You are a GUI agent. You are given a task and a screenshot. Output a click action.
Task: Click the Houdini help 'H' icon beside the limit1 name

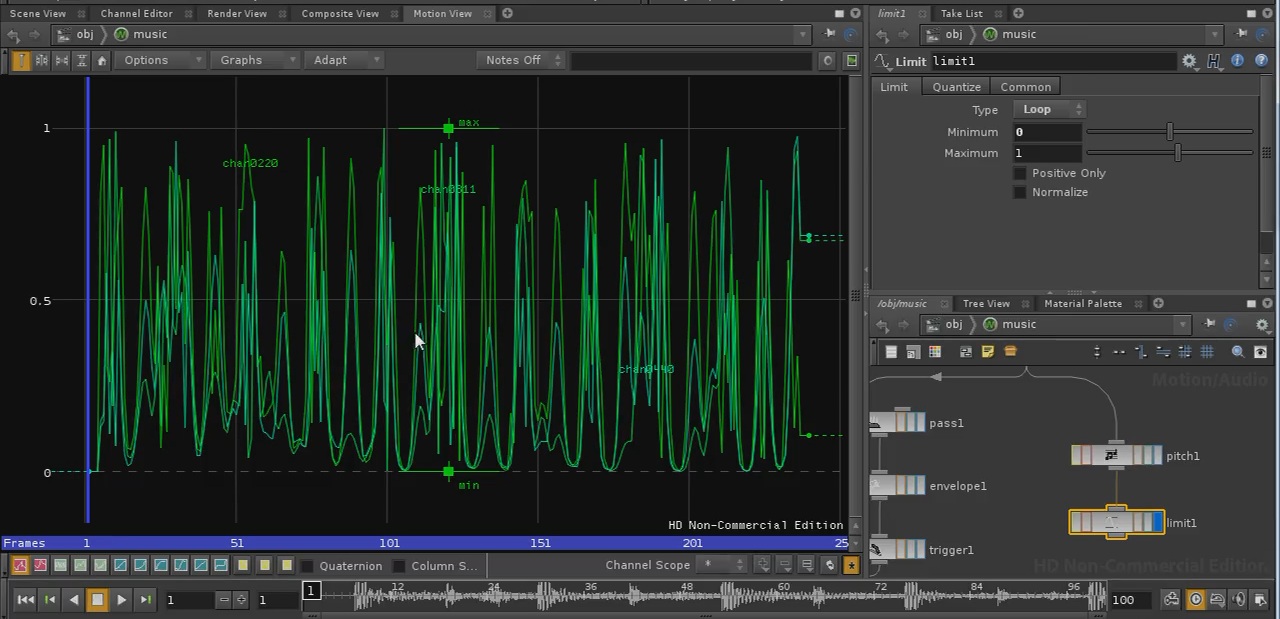pos(1214,61)
